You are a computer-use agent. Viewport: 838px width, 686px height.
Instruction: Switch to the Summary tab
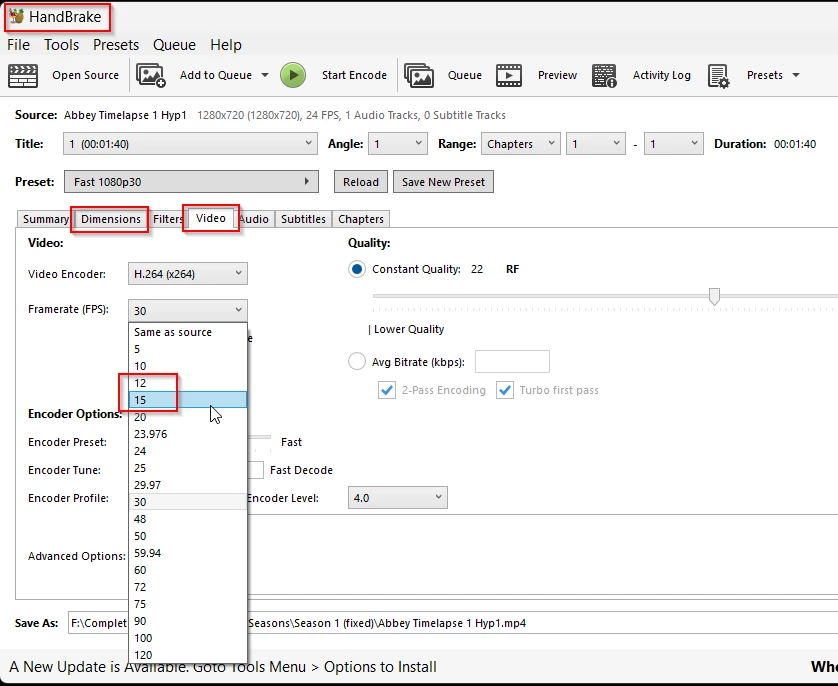tap(46, 219)
